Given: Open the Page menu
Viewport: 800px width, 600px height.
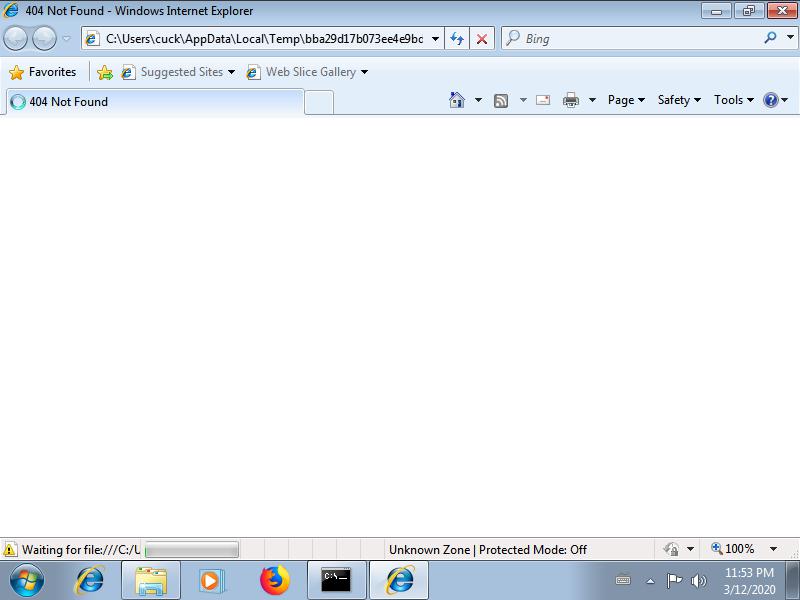Looking at the screenshot, I should 626,100.
